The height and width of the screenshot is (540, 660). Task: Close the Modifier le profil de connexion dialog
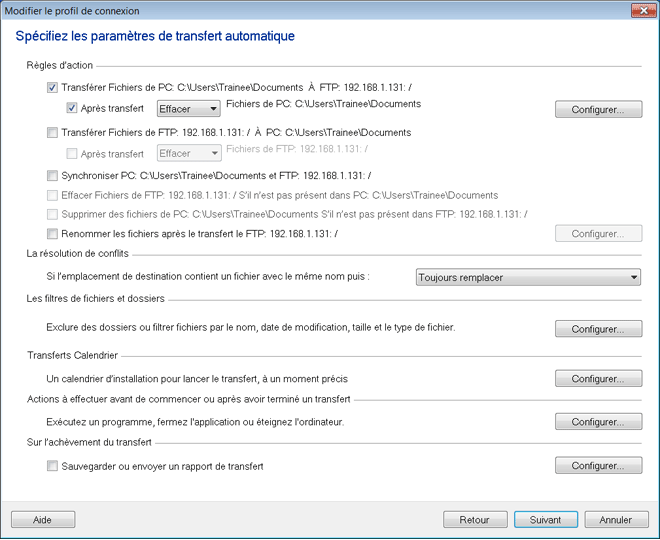click(x=637, y=10)
